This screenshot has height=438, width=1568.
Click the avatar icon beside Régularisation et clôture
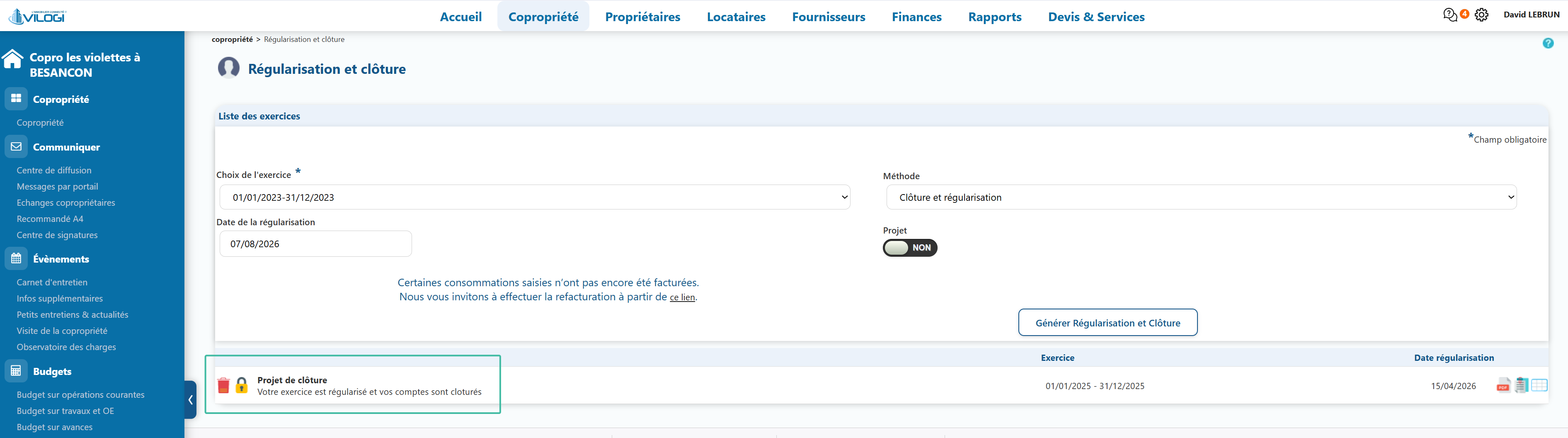229,68
